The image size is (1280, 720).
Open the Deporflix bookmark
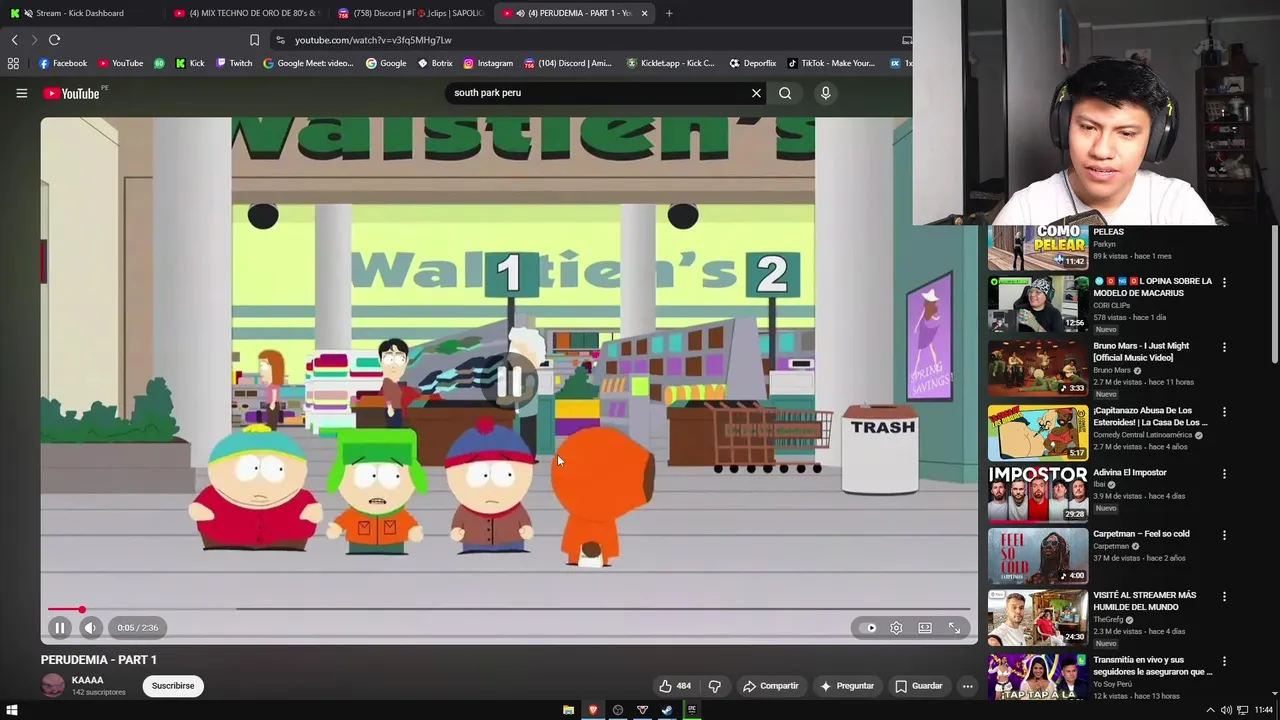[x=752, y=63]
